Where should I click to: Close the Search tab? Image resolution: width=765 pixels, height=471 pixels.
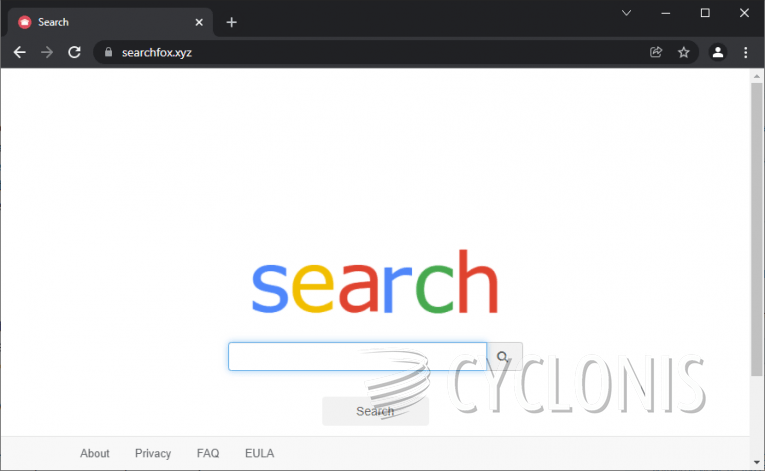pos(199,22)
